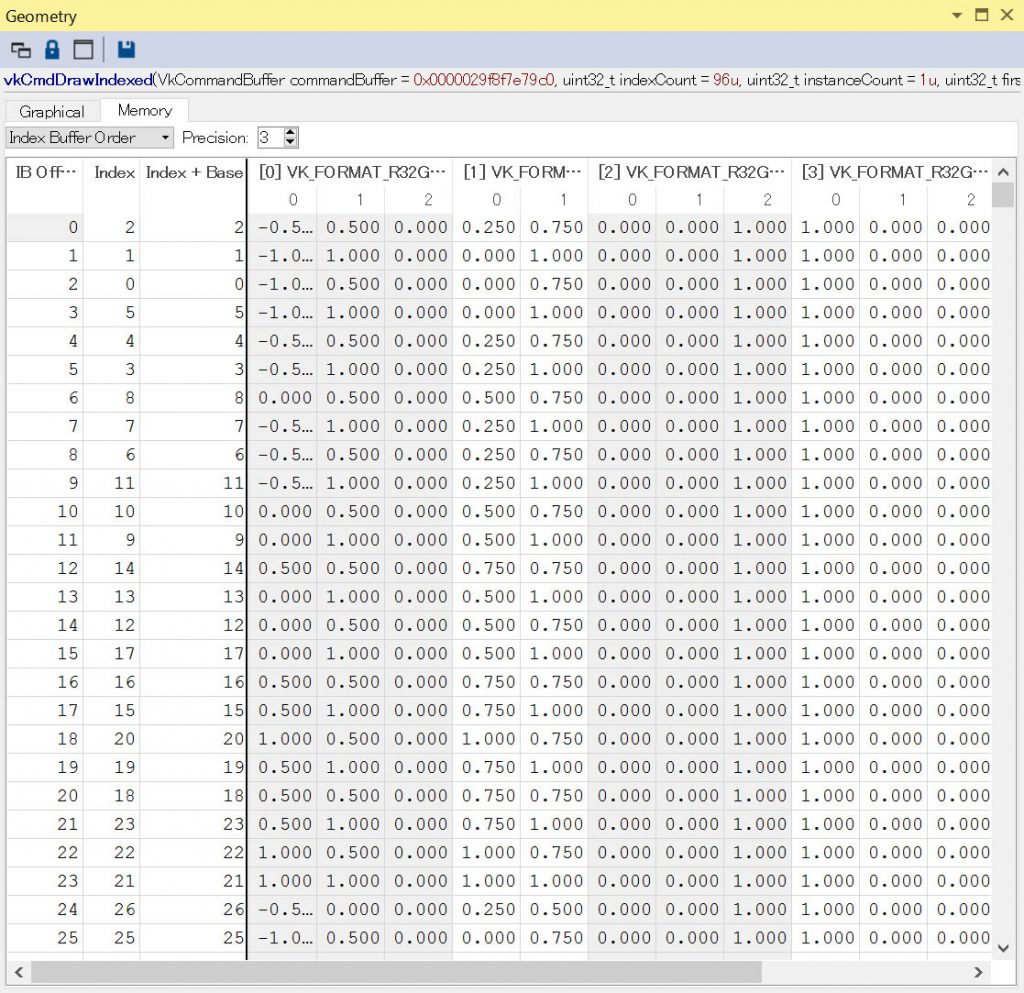Click Index + Base value 20 in row 18
This screenshot has width=1024, height=993.
(193, 738)
